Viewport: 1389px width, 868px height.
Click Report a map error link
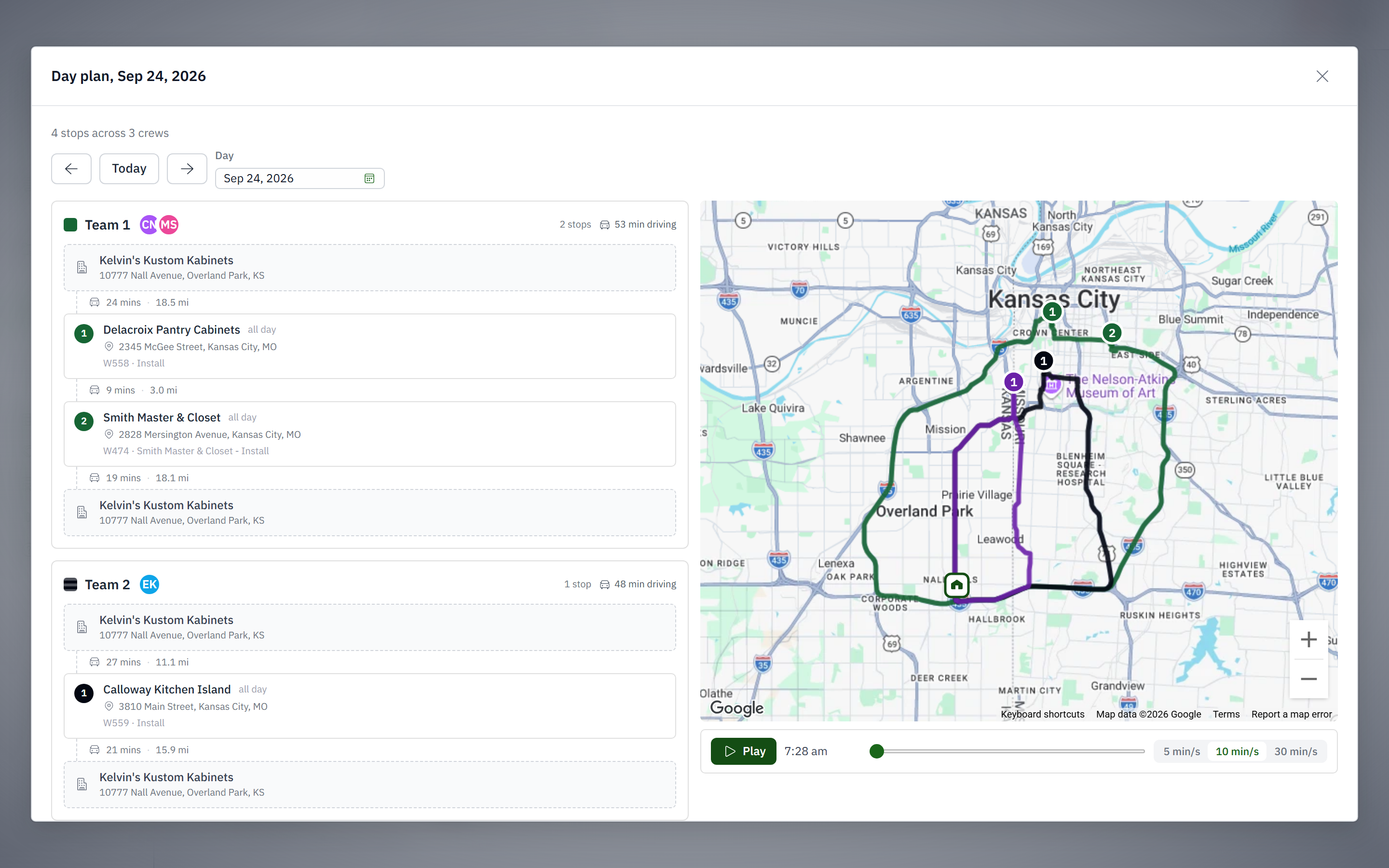point(1292,714)
